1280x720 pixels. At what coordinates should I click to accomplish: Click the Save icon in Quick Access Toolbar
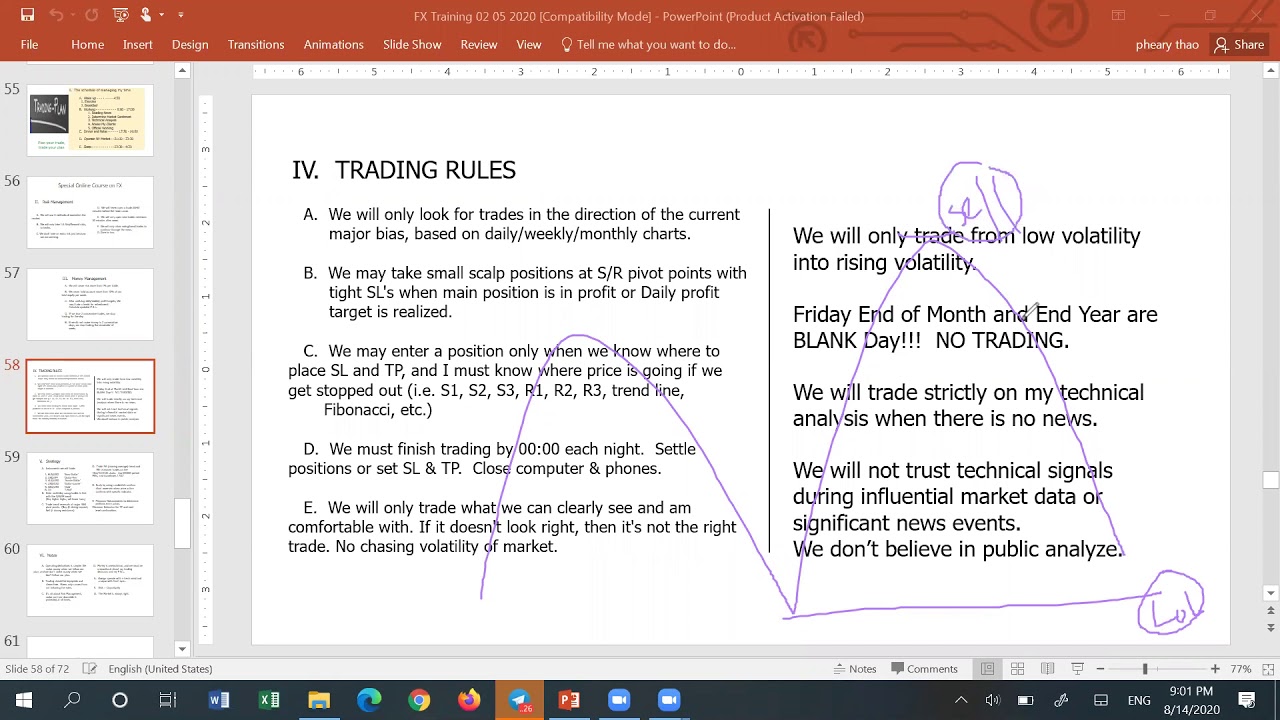coord(27,15)
